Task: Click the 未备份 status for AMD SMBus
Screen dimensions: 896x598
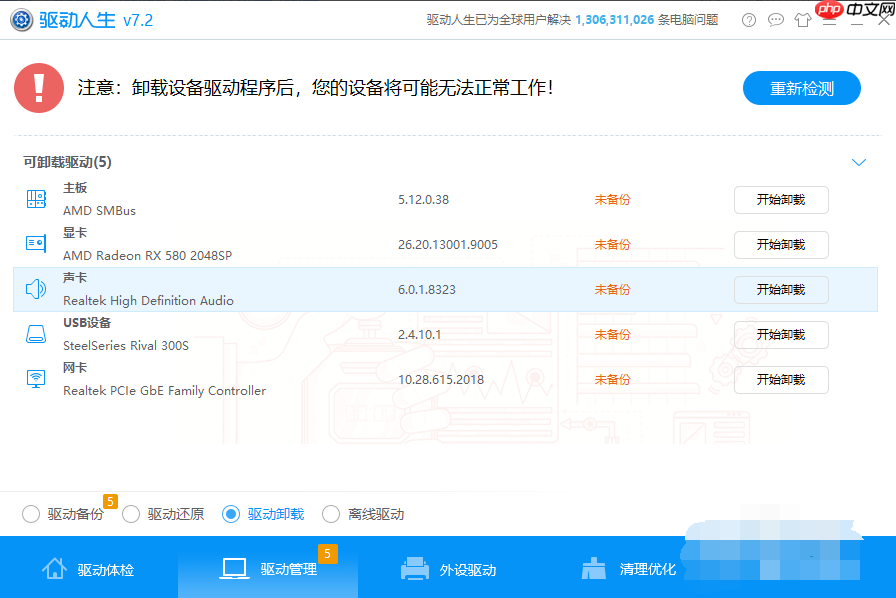Action: (613, 200)
